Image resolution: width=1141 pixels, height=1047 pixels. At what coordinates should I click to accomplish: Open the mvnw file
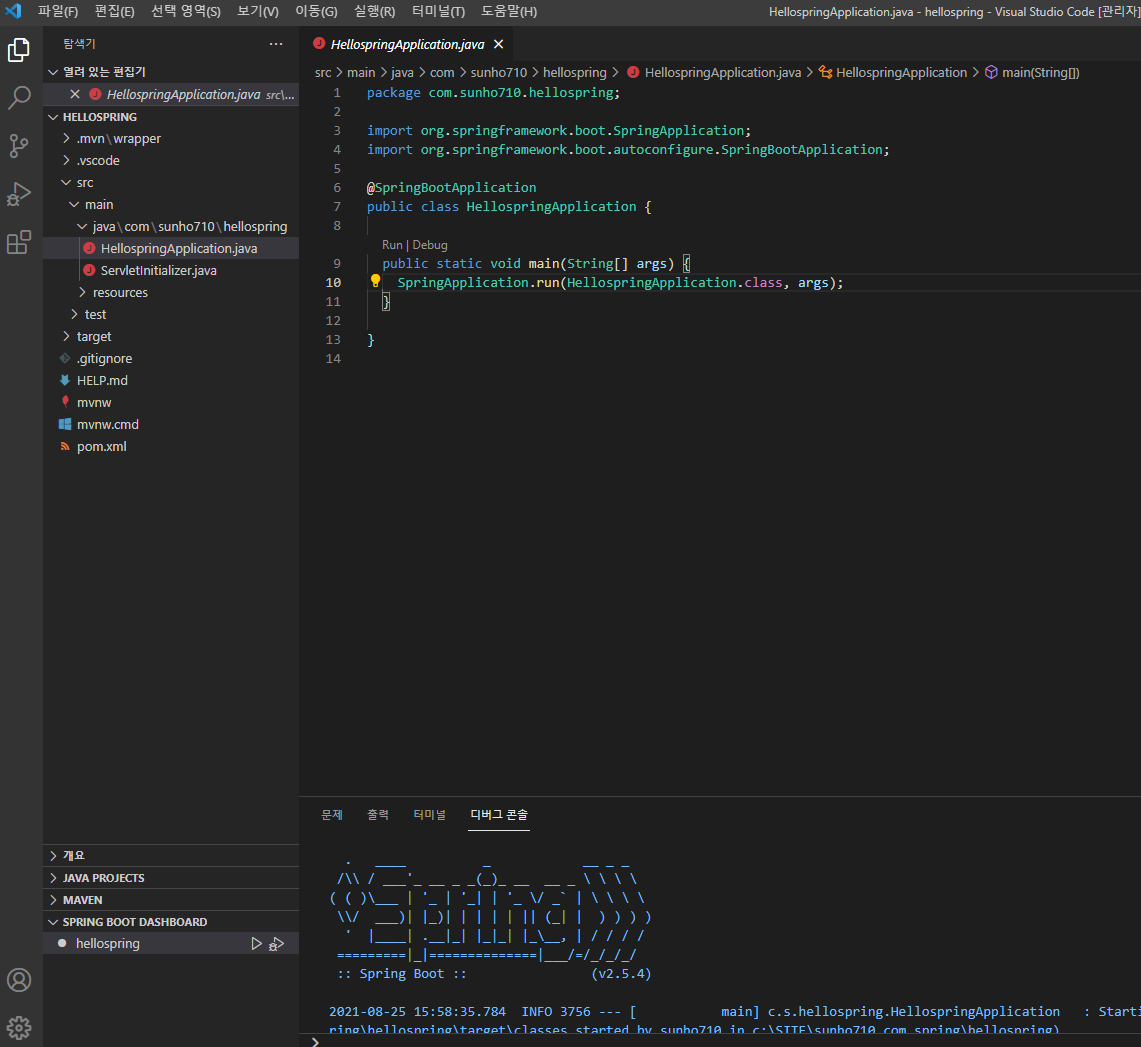(x=94, y=402)
